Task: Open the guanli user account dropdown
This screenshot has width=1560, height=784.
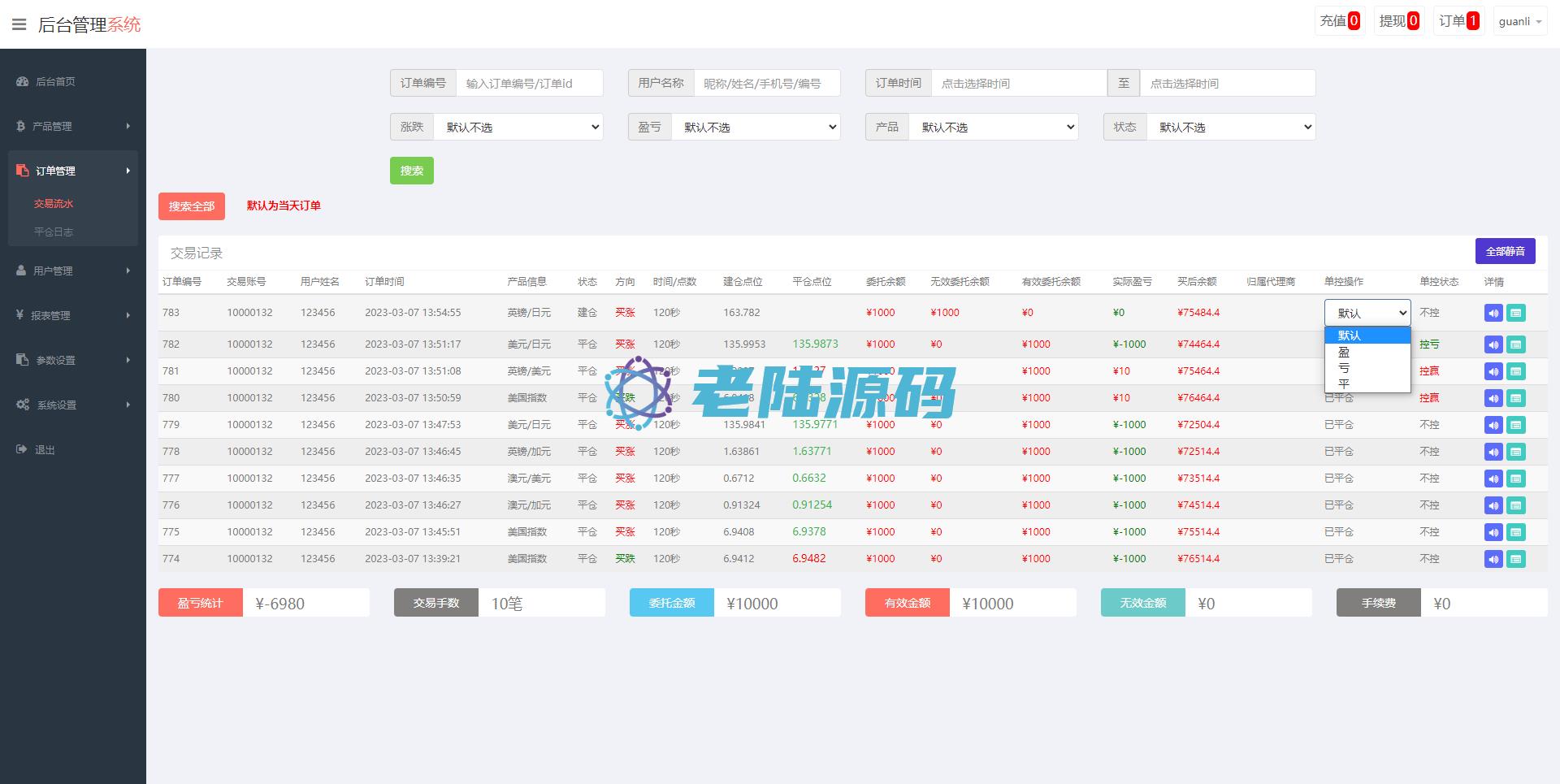Action: click(x=1519, y=21)
